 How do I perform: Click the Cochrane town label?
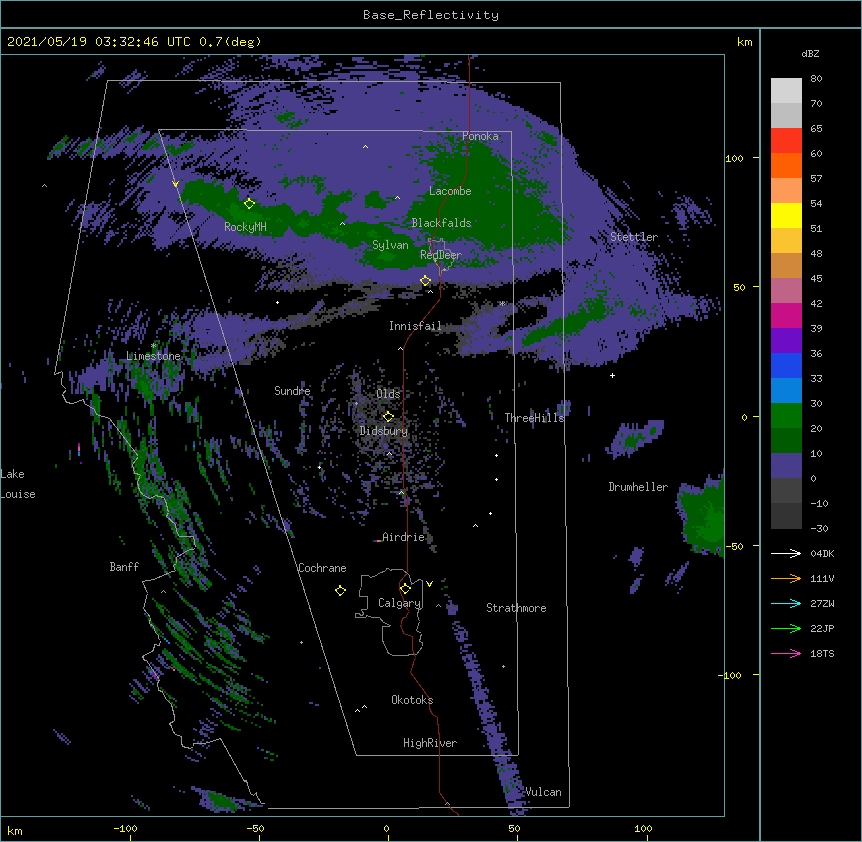point(322,568)
